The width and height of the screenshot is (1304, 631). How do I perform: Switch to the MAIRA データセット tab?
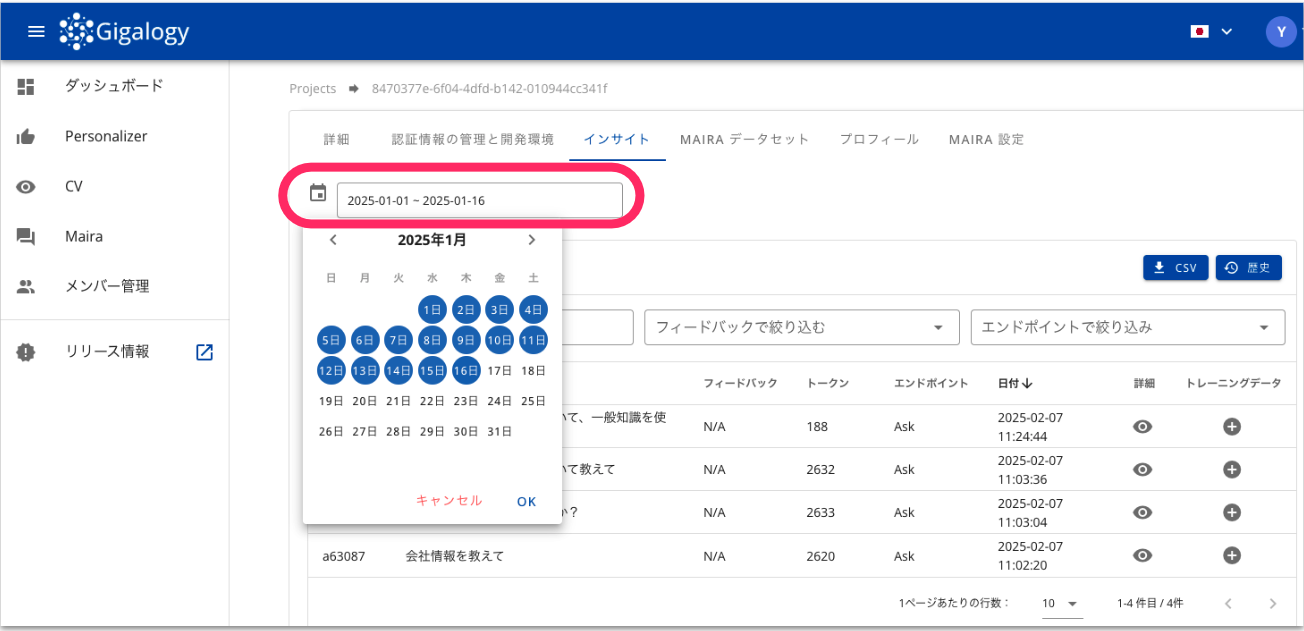744,139
